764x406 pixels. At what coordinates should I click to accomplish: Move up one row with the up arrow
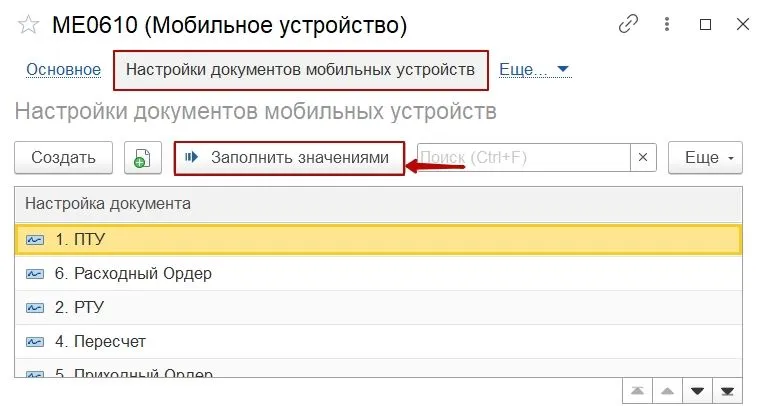(x=666, y=389)
